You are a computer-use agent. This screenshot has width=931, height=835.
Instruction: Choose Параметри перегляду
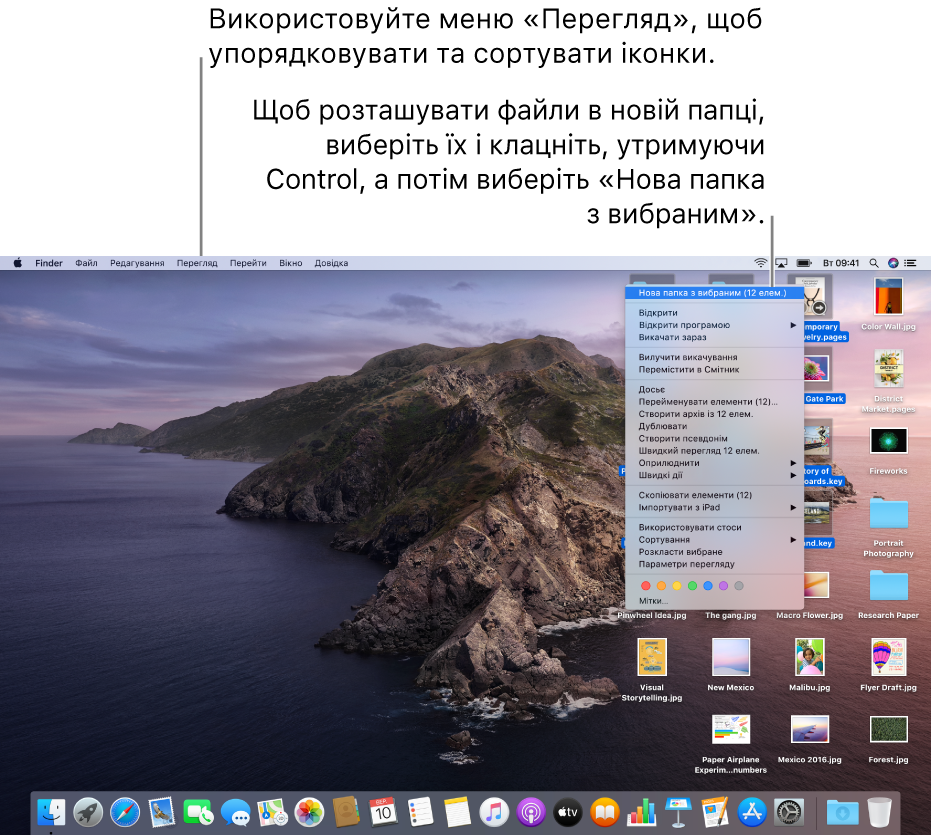pyautogui.click(x=714, y=564)
